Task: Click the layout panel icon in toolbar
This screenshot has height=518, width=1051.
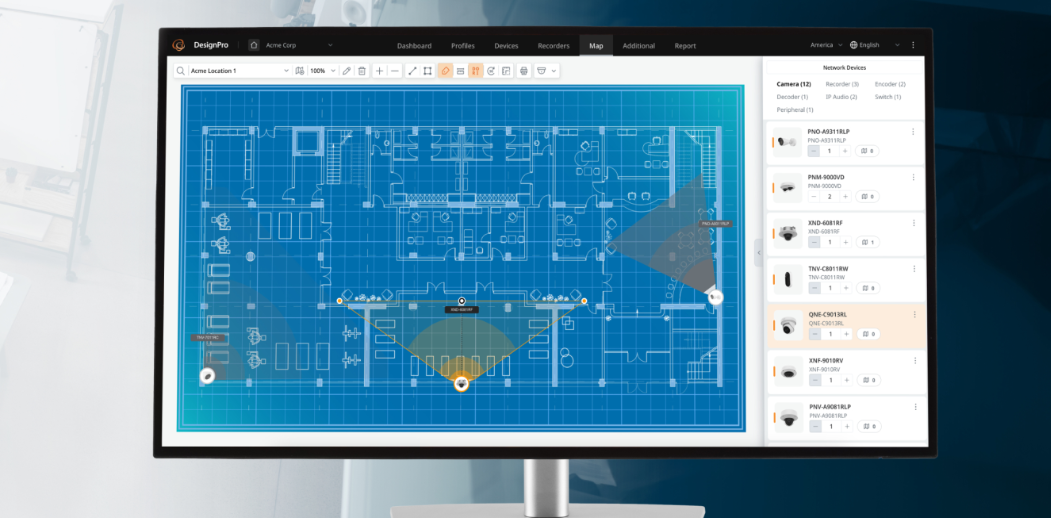Action: point(460,70)
